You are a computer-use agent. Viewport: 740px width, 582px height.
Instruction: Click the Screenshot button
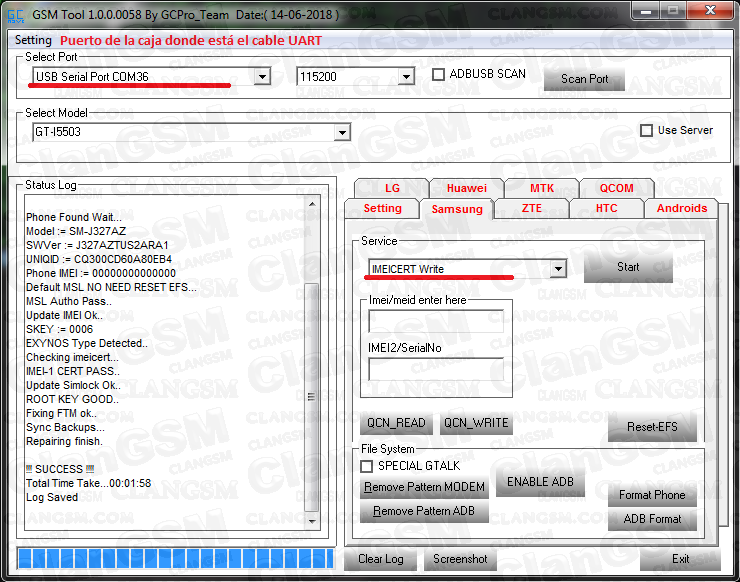(460, 559)
